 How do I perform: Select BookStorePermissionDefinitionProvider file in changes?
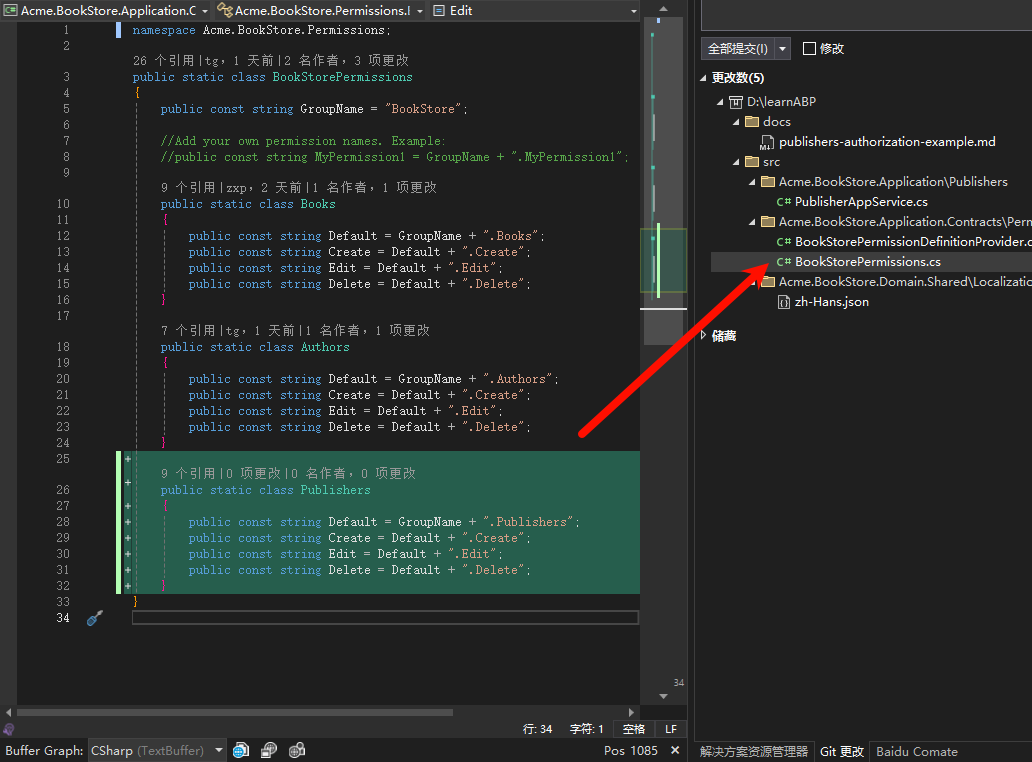point(913,242)
